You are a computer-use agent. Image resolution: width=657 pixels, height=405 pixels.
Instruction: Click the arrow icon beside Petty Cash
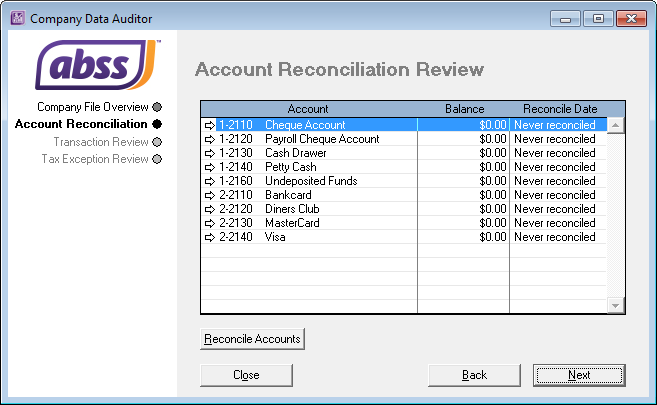(x=209, y=167)
